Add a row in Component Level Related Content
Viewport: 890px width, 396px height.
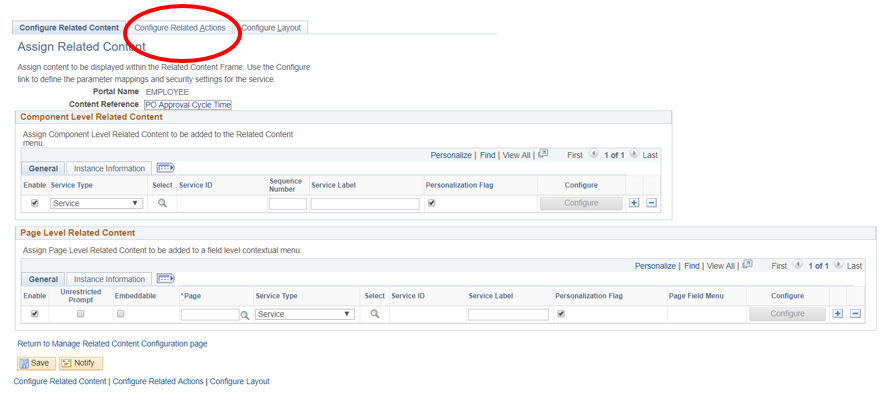[x=634, y=203]
